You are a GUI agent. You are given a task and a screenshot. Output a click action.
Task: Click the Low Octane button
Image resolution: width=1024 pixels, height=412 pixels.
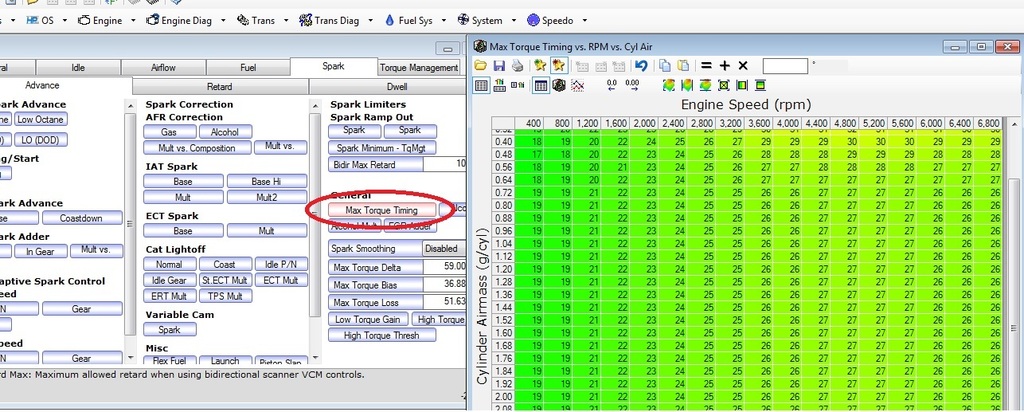click(x=40, y=119)
